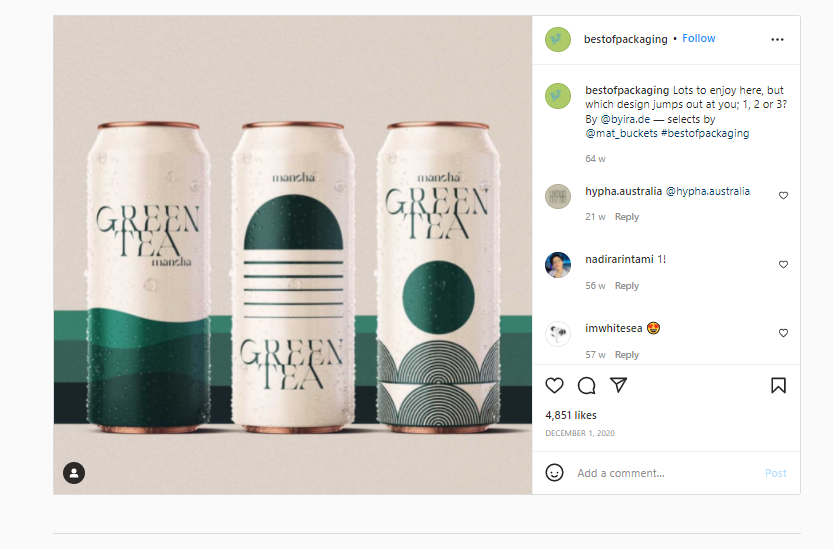Follow the bestofpackaging account
Image resolution: width=833 pixels, height=549 pixels.
click(x=699, y=38)
